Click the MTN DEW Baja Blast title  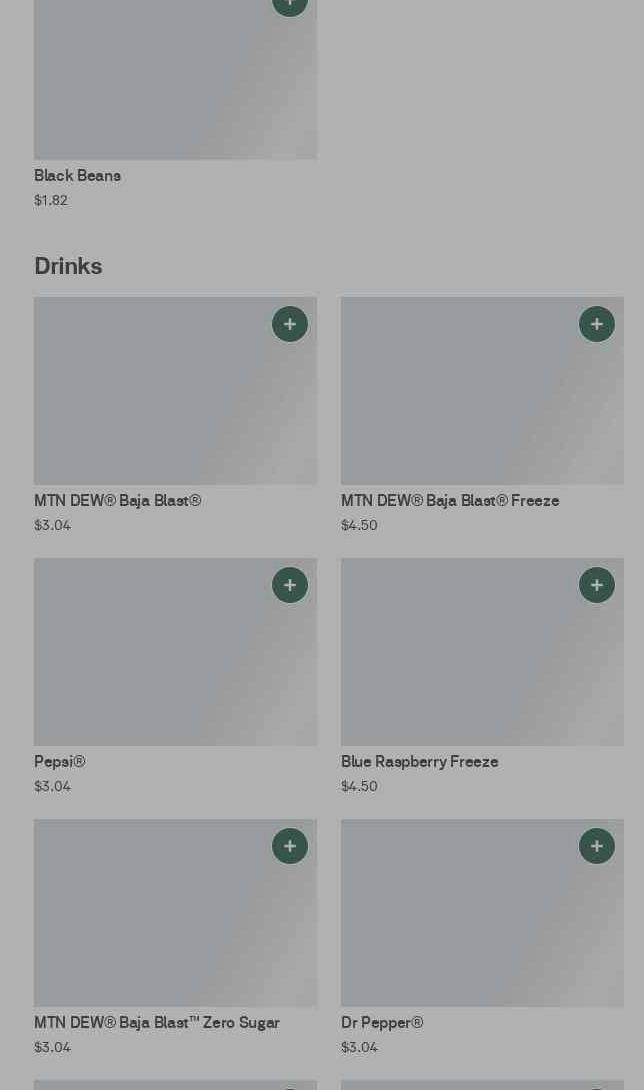tap(117, 501)
